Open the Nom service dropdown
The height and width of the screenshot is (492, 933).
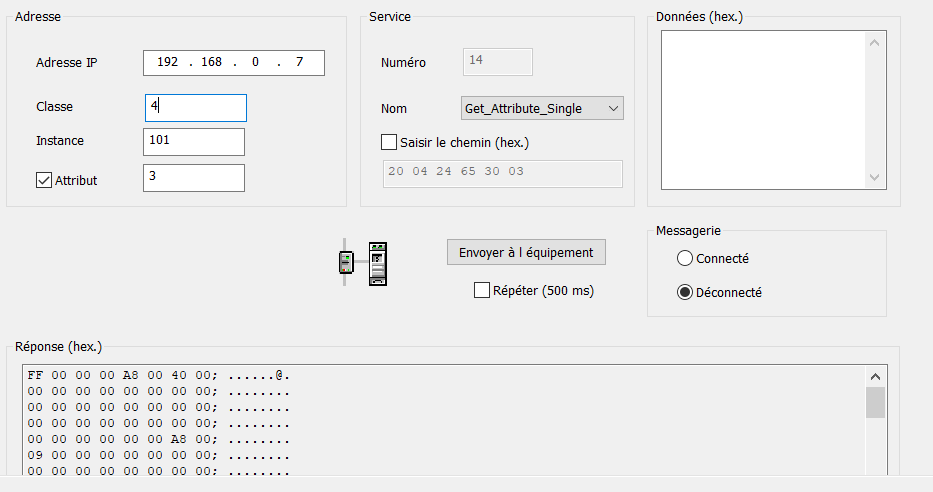point(542,108)
